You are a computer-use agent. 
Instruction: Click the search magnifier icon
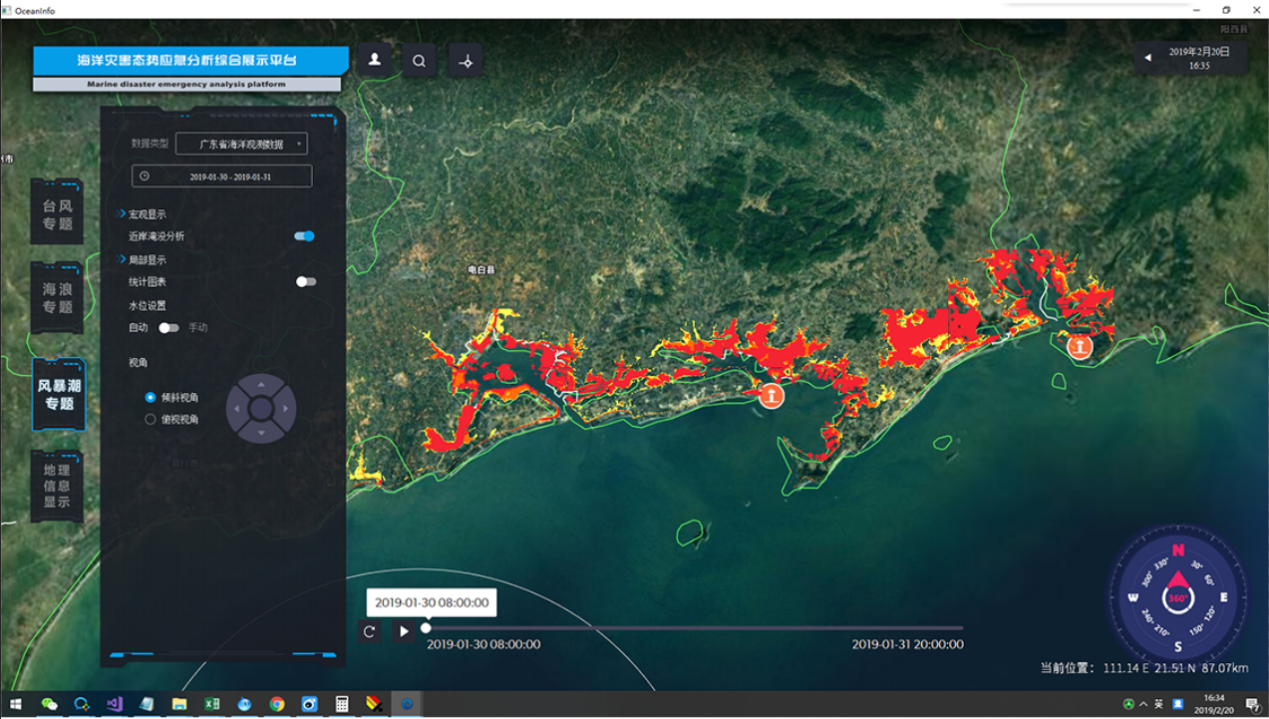pos(420,61)
